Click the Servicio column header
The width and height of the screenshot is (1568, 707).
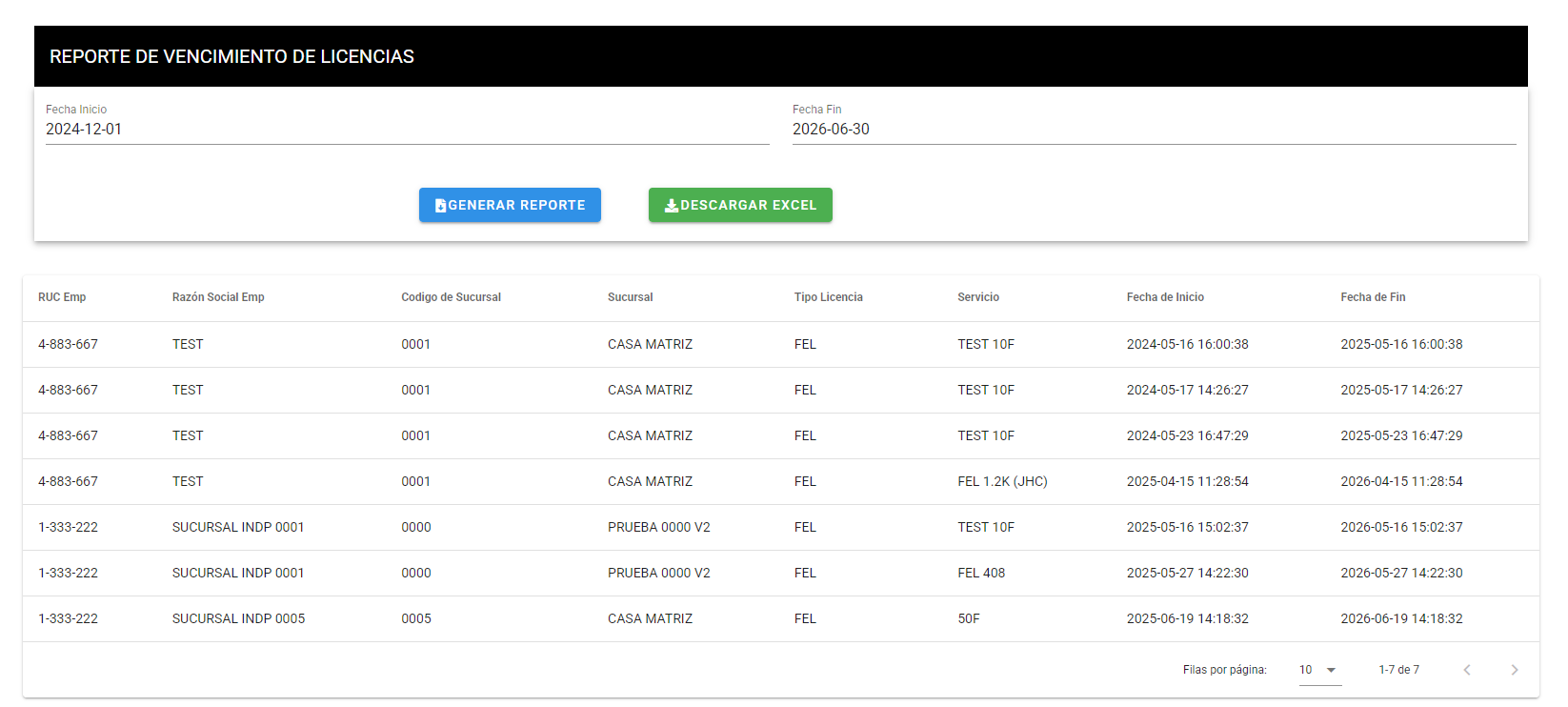coord(978,297)
